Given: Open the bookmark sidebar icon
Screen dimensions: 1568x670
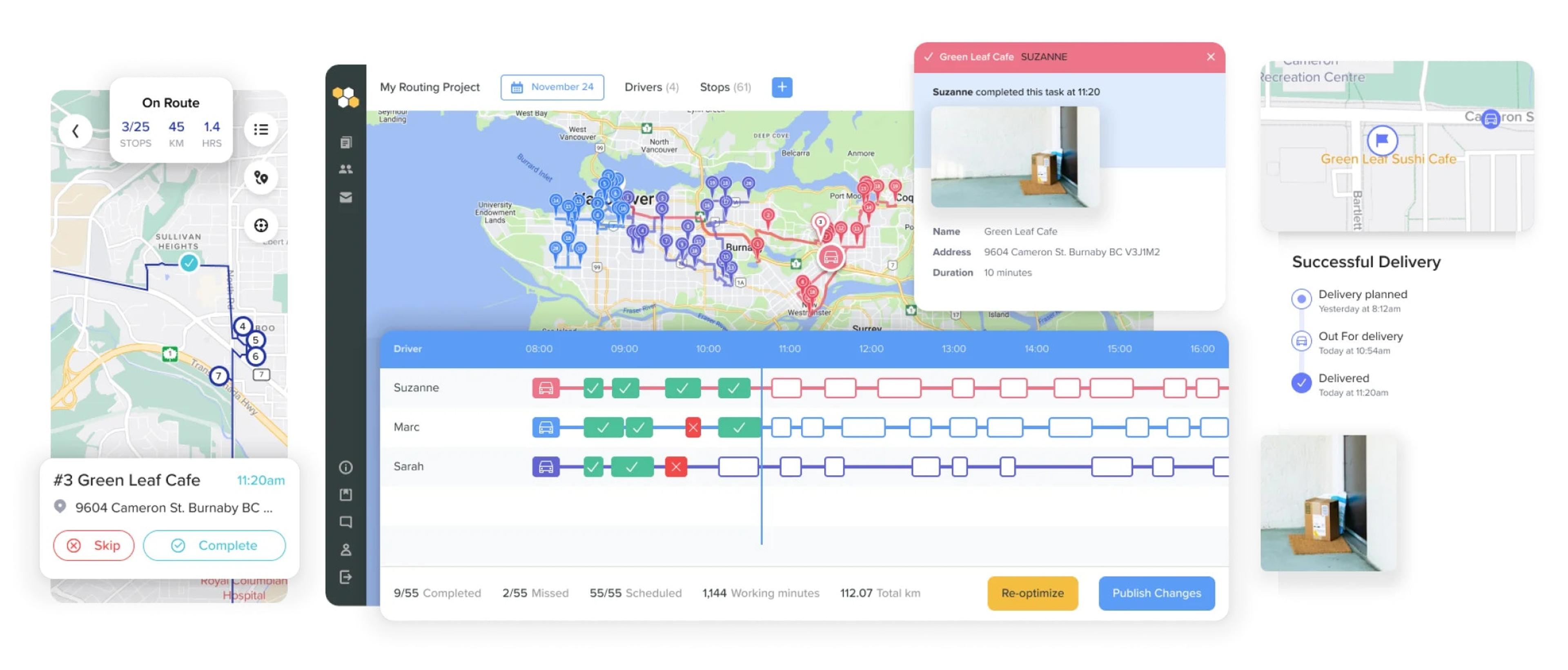Looking at the screenshot, I should 346,495.
